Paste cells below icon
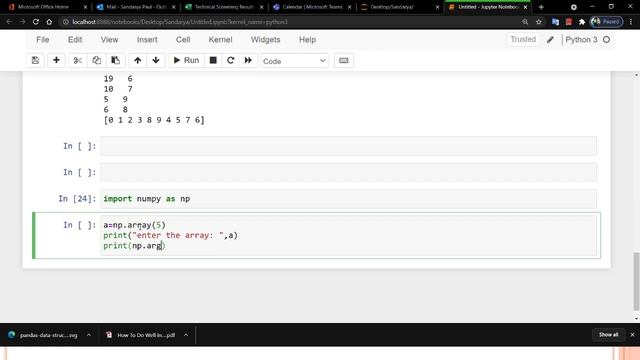The image size is (640, 360). coord(116,60)
